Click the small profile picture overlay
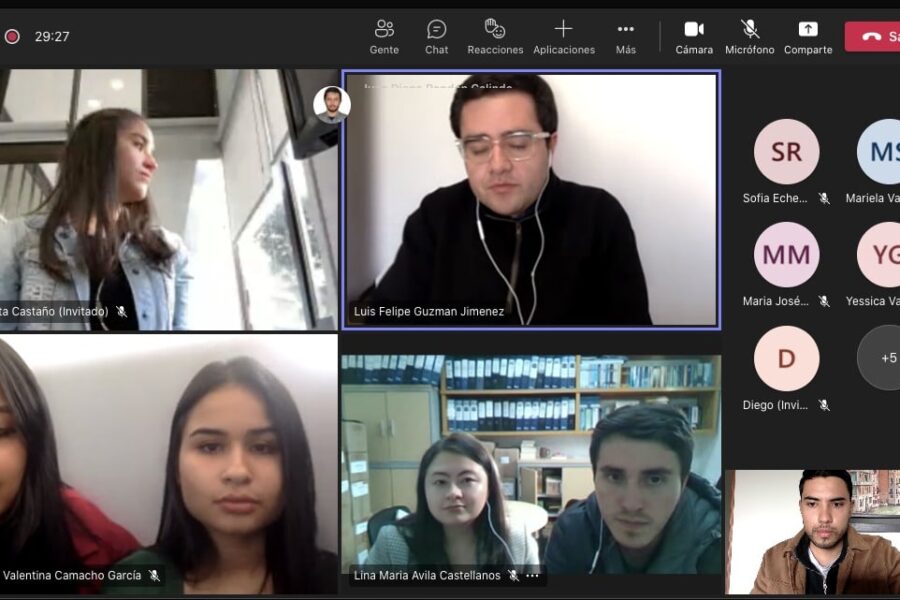This screenshot has width=900, height=600. [332, 104]
